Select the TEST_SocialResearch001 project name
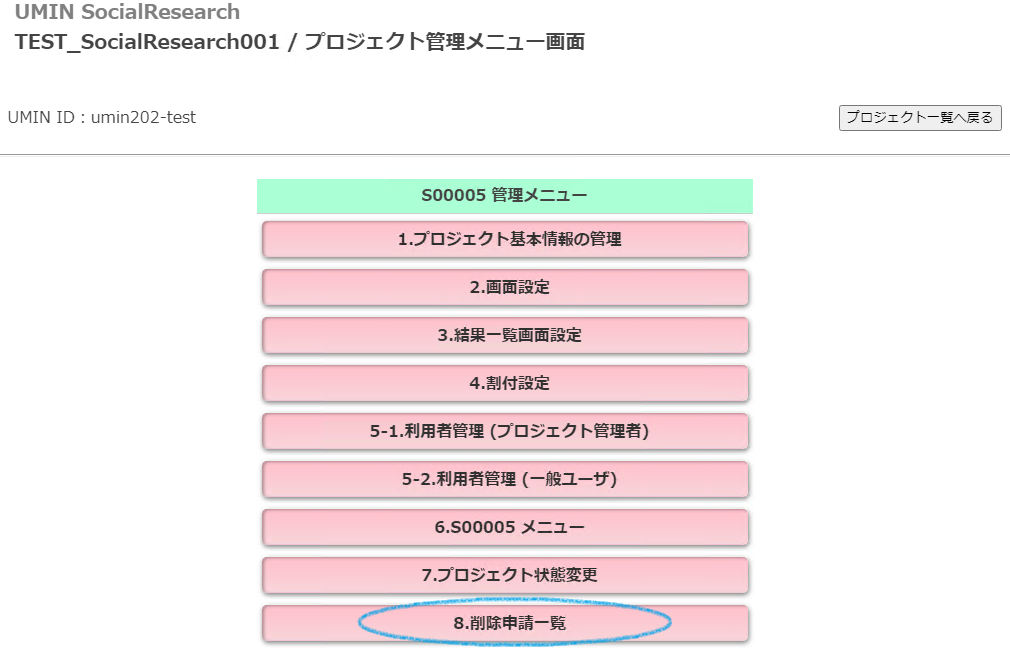Screen dimensions: 1010x655 [147, 43]
